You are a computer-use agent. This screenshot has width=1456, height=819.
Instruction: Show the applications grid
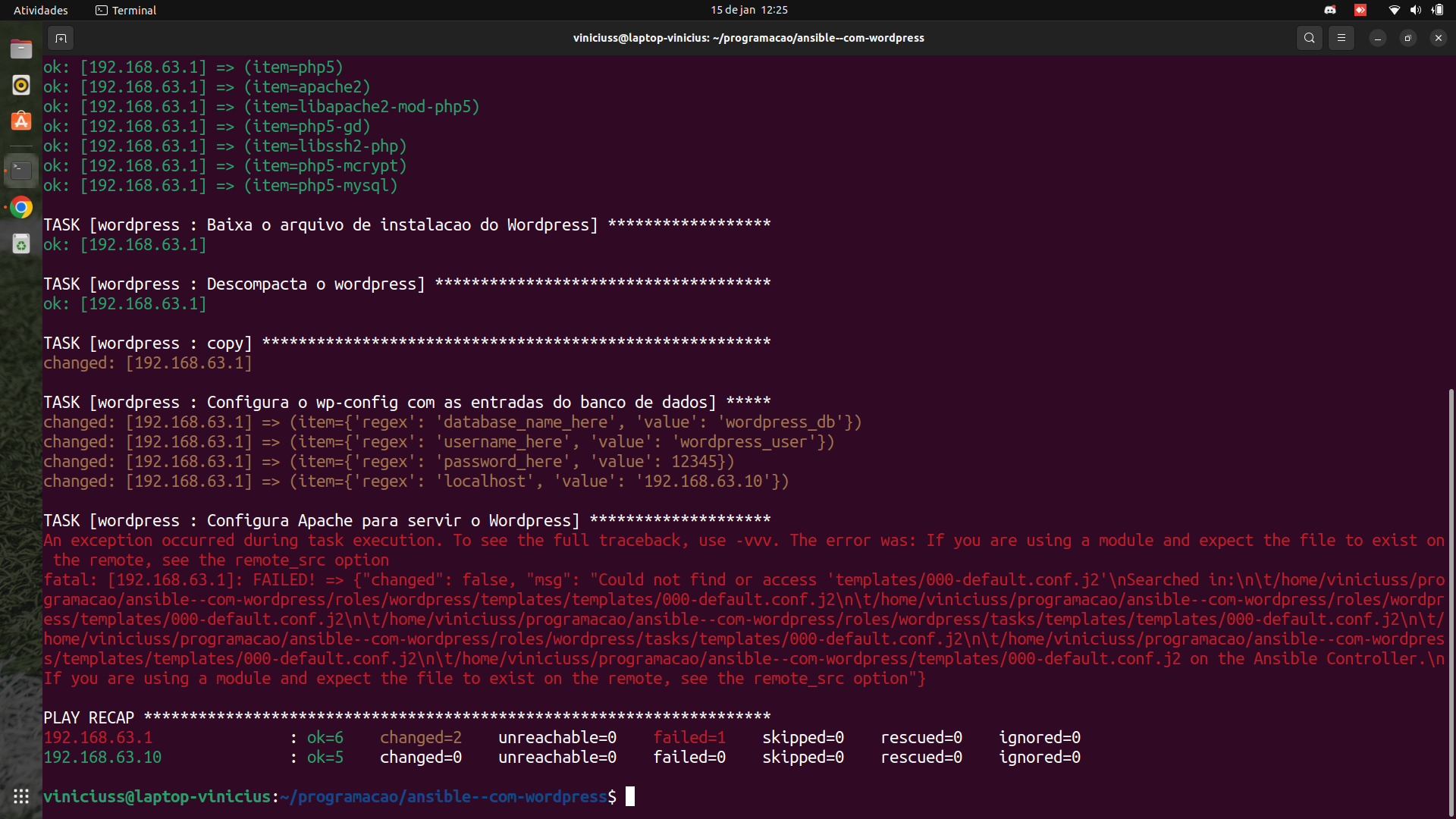coord(21,796)
